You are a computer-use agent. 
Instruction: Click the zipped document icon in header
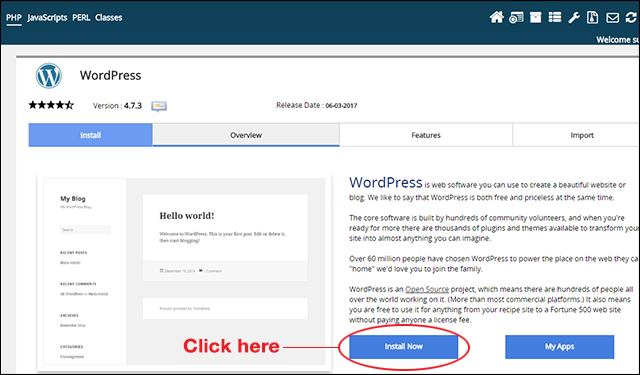coord(593,18)
